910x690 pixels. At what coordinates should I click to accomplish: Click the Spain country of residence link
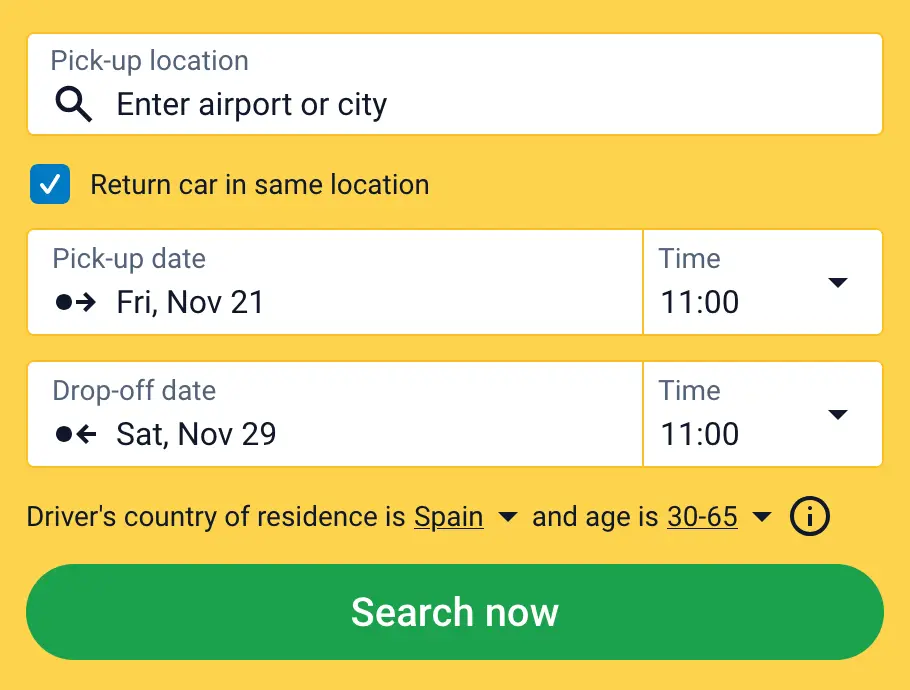(449, 517)
